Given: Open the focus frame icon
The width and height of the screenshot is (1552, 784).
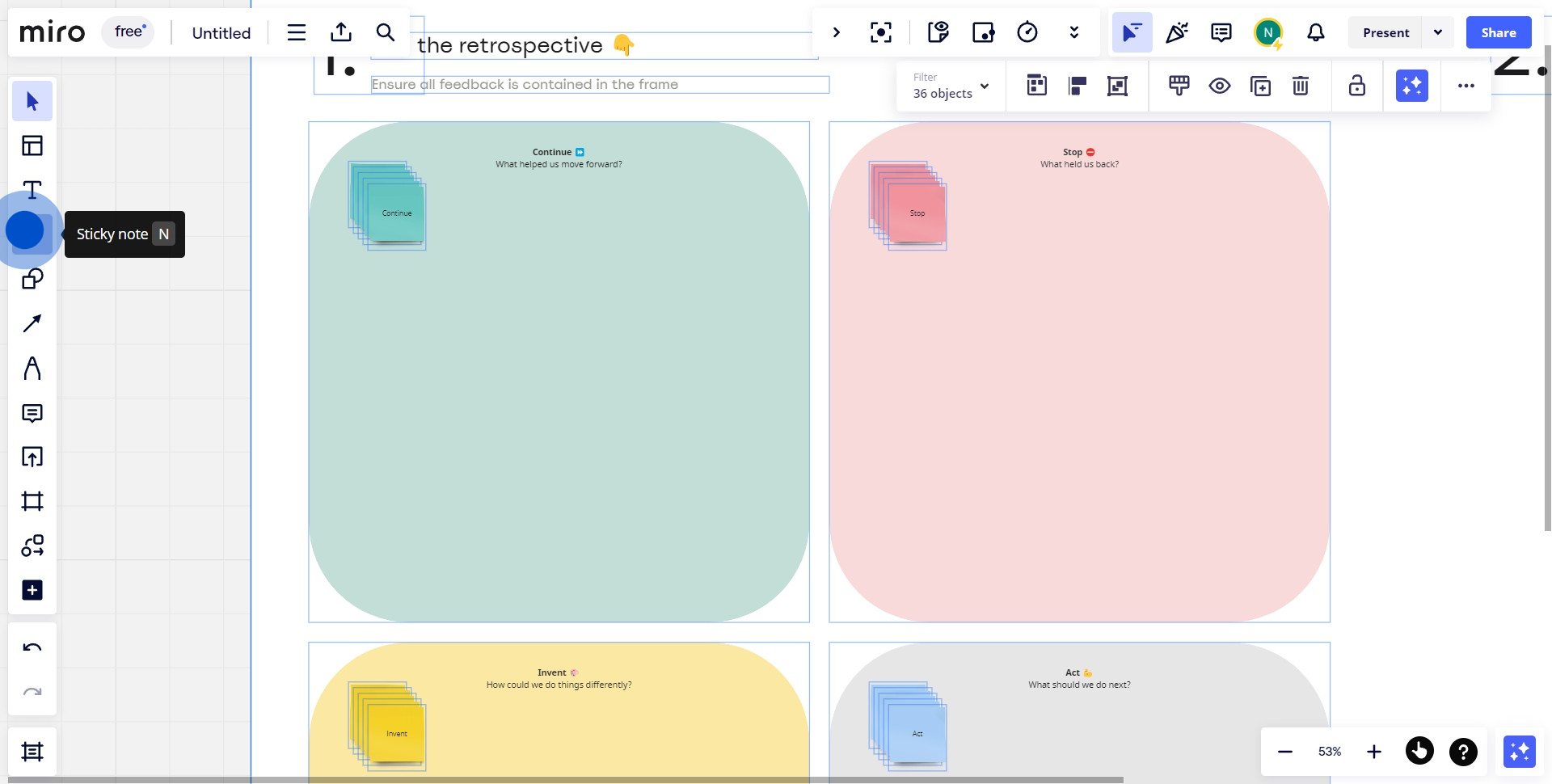Looking at the screenshot, I should coord(881,32).
